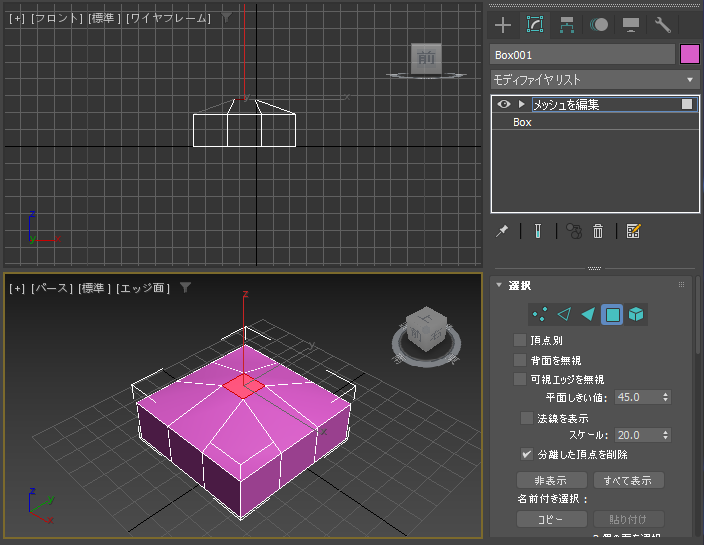The image size is (704, 545).
Task: Open the Hierarchy panel tab
Action: coord(567,25)
